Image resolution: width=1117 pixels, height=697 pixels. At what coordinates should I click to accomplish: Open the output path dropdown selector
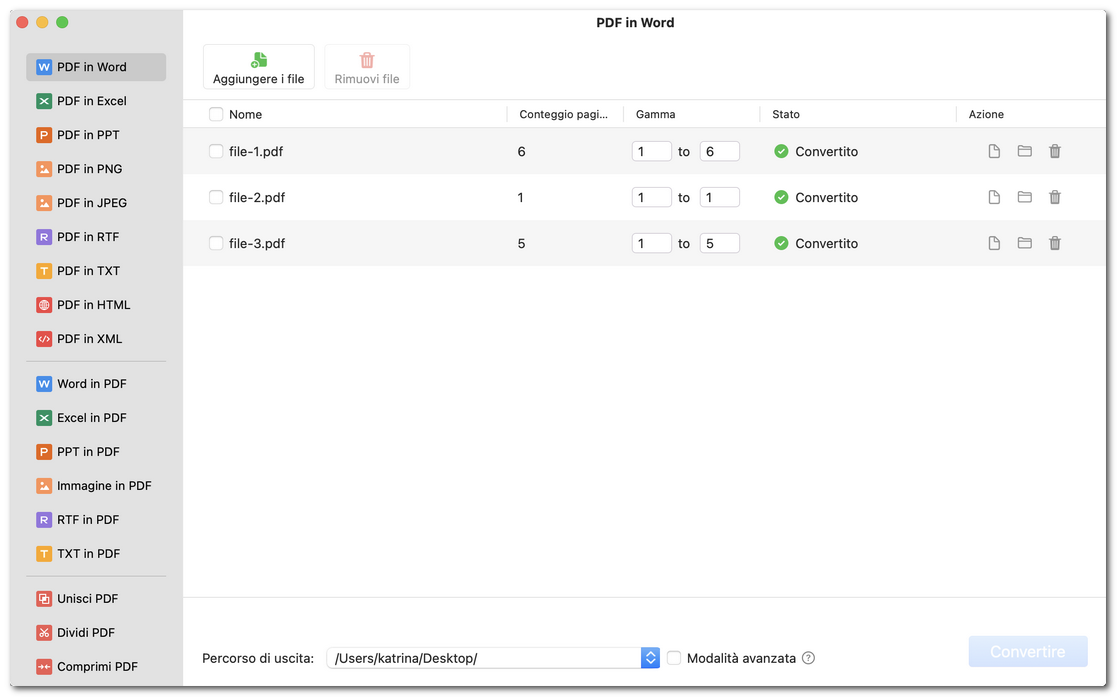[650, 657]
